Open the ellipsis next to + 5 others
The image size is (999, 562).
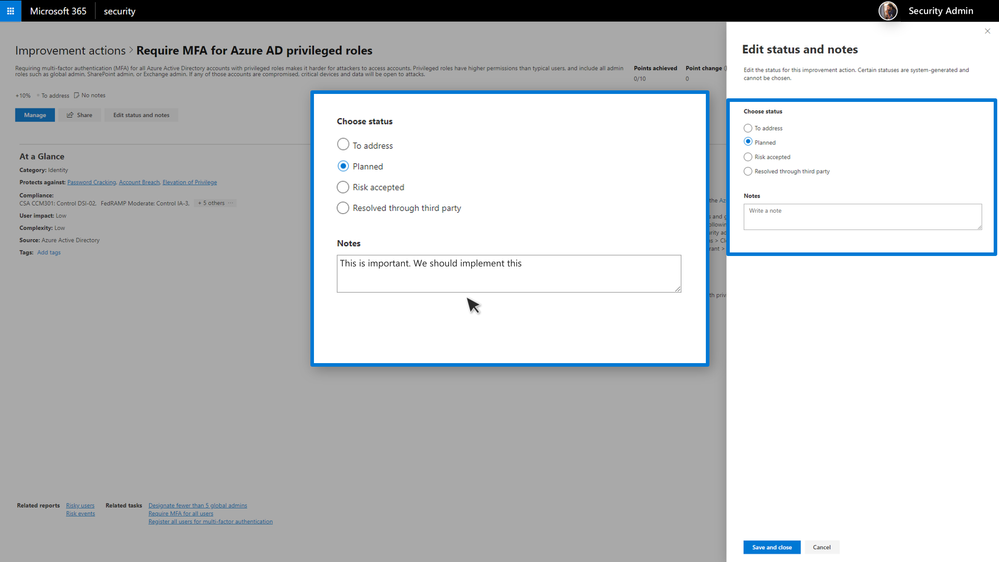(x=231, y=203)
